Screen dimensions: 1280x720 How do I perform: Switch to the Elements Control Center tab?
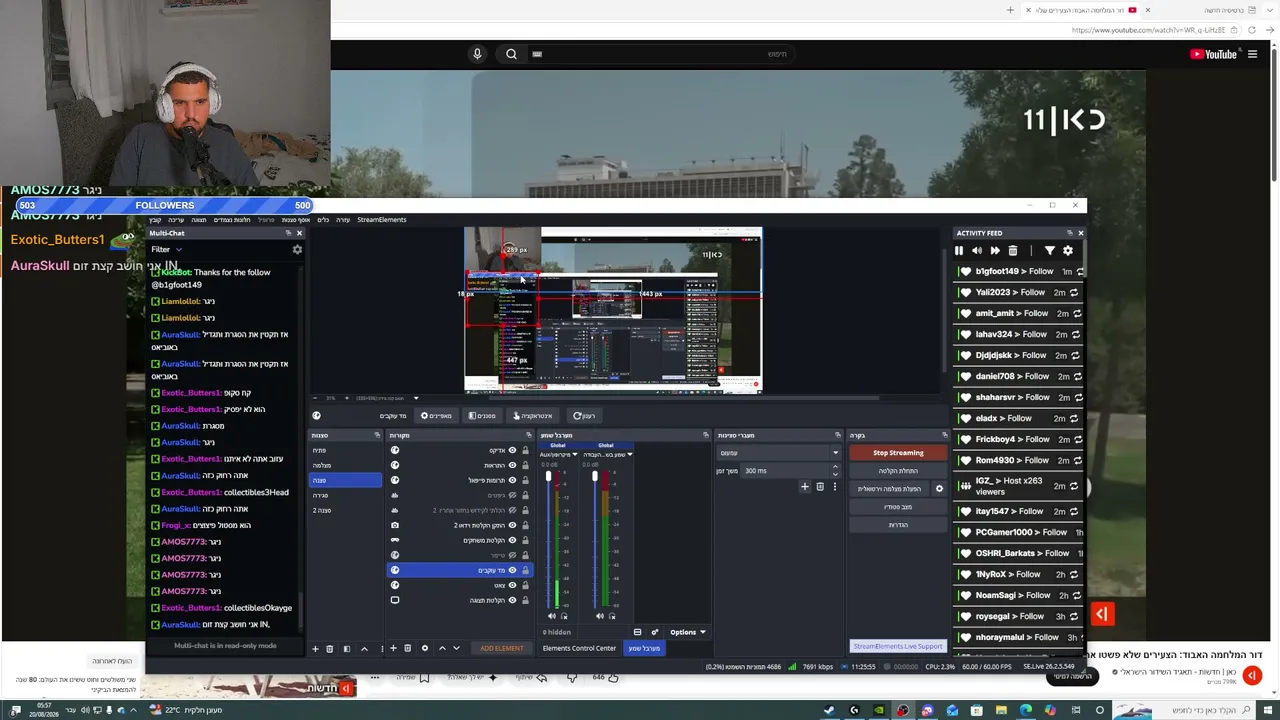[579, 648]
